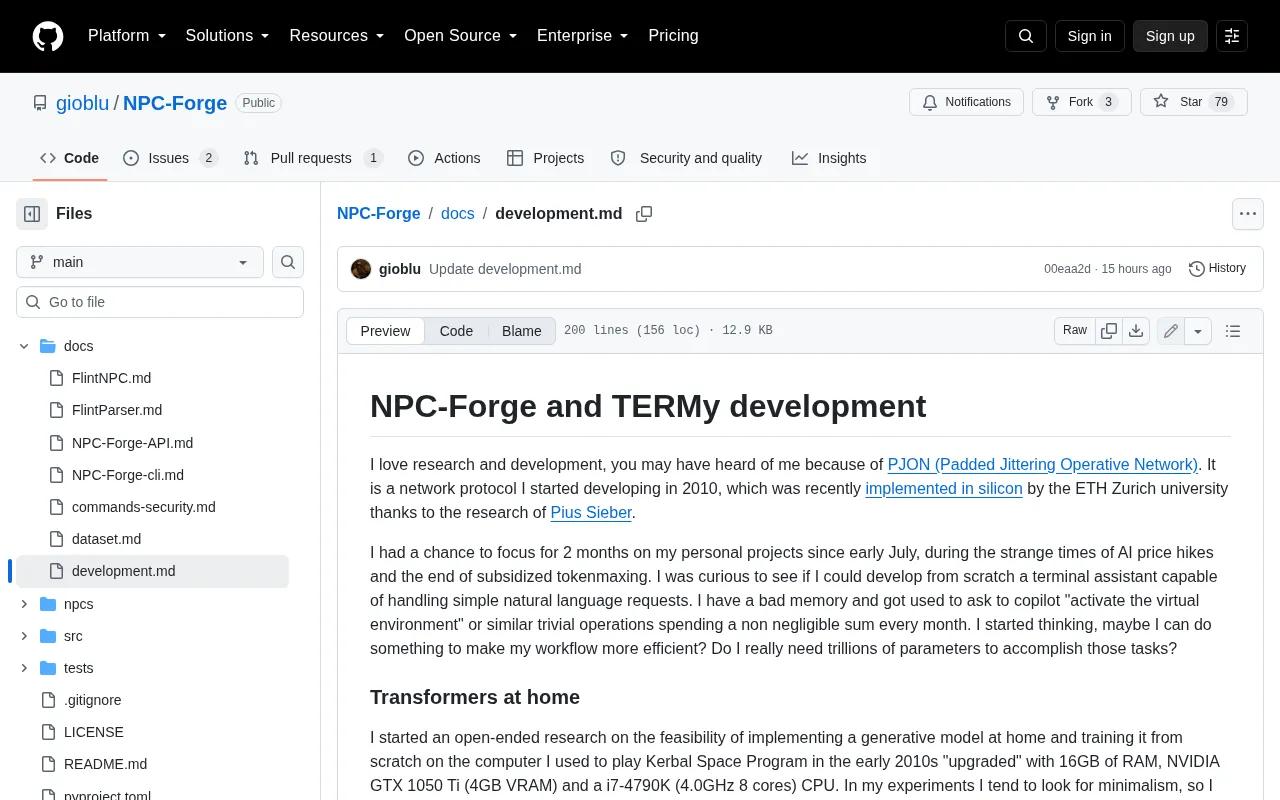The height and width of the screenshot is (800, 1280).
Task: Follow the 'implemented in silicon' link
Action: point(944,488)
